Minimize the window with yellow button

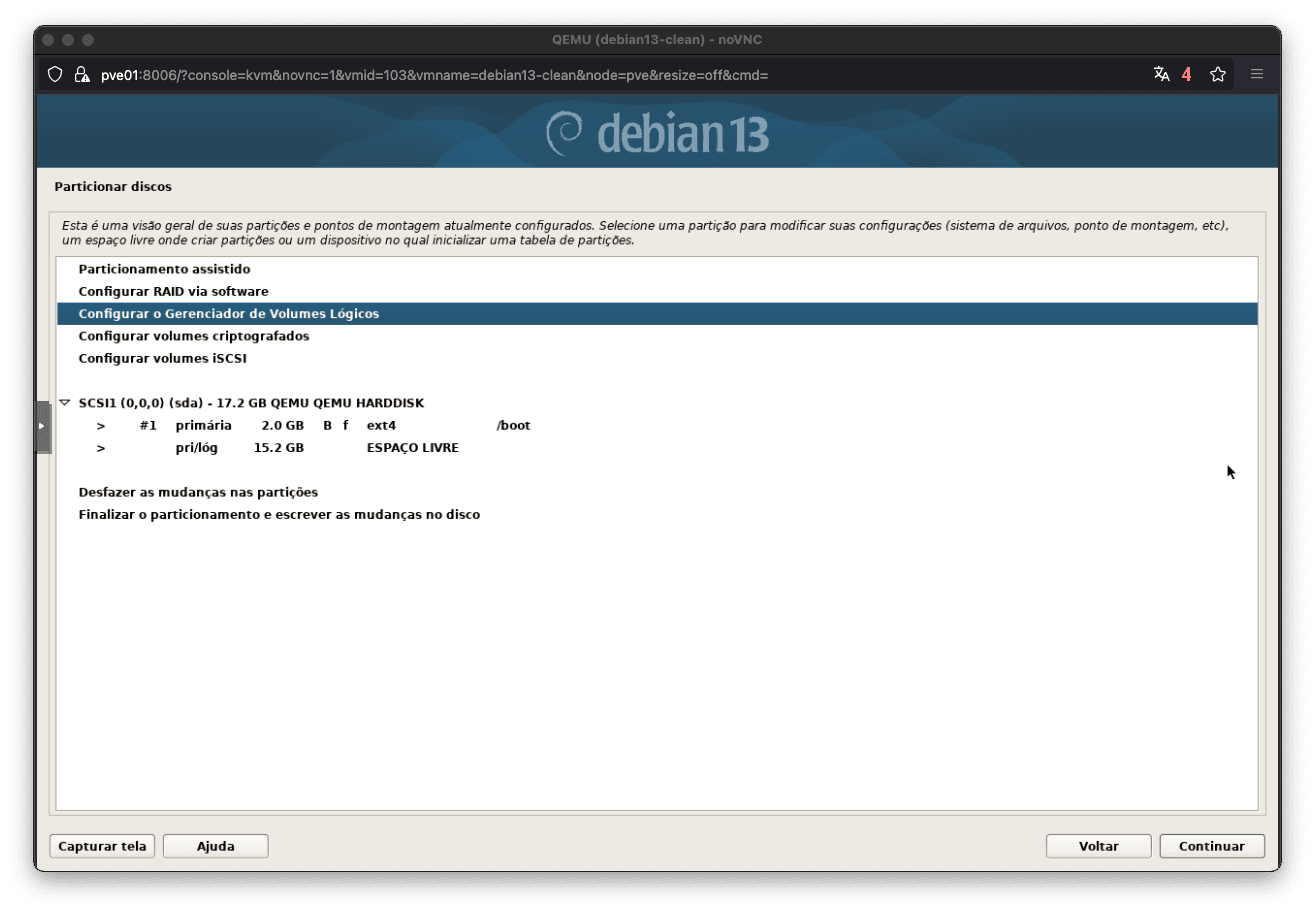click(68, 40)
